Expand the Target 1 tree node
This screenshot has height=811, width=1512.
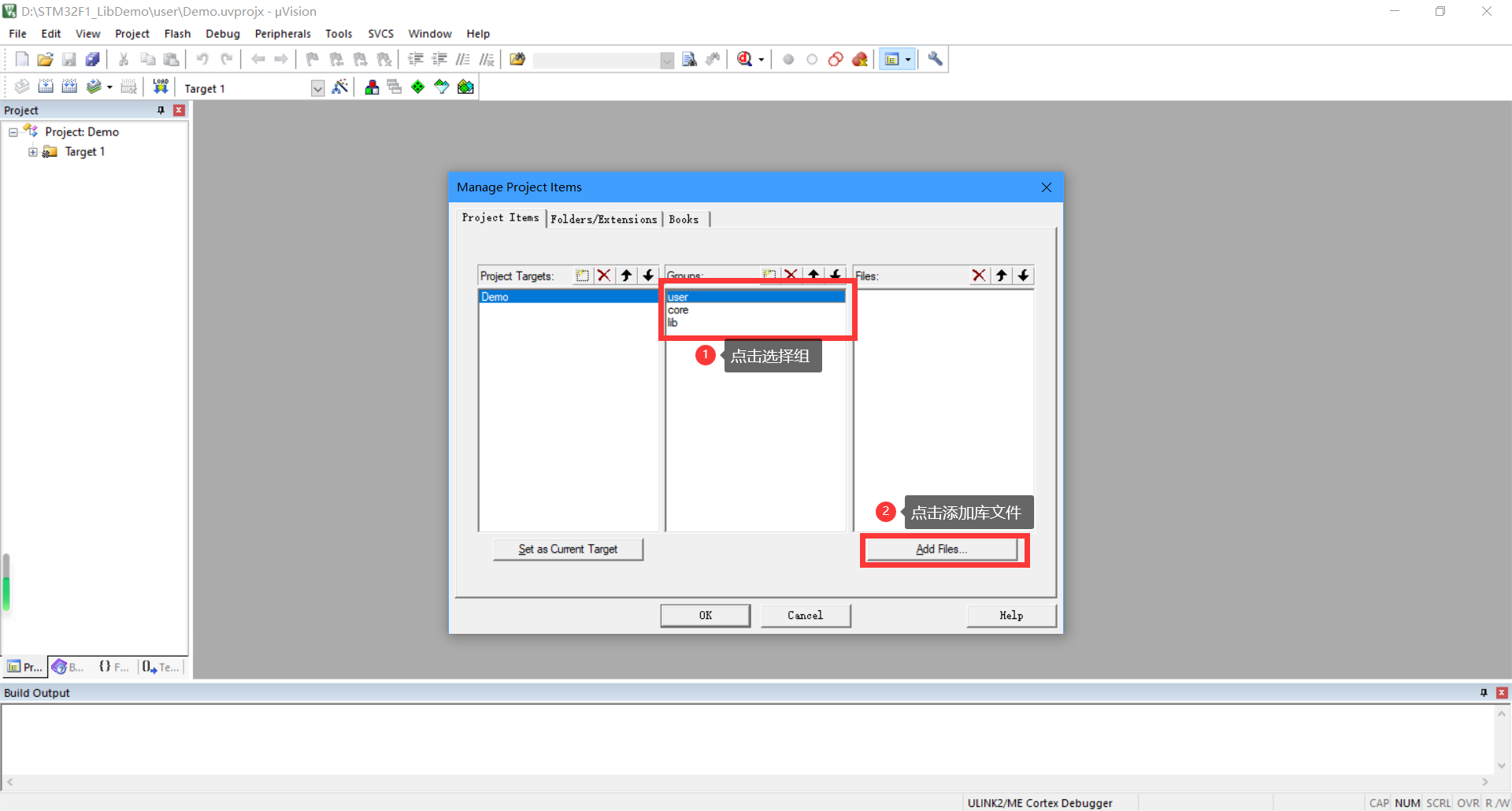pos(33,152)
